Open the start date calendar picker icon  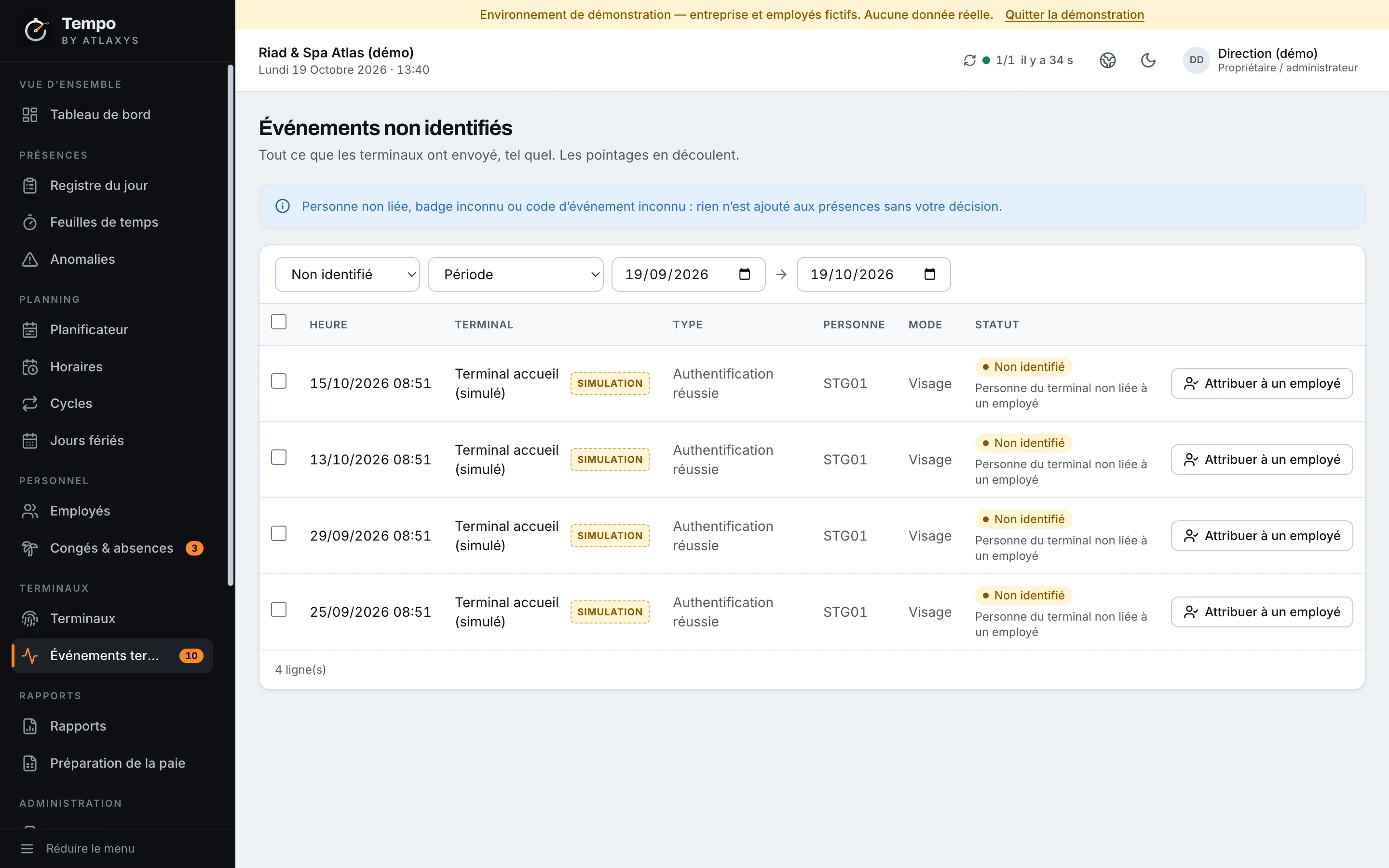pos(745,274)
